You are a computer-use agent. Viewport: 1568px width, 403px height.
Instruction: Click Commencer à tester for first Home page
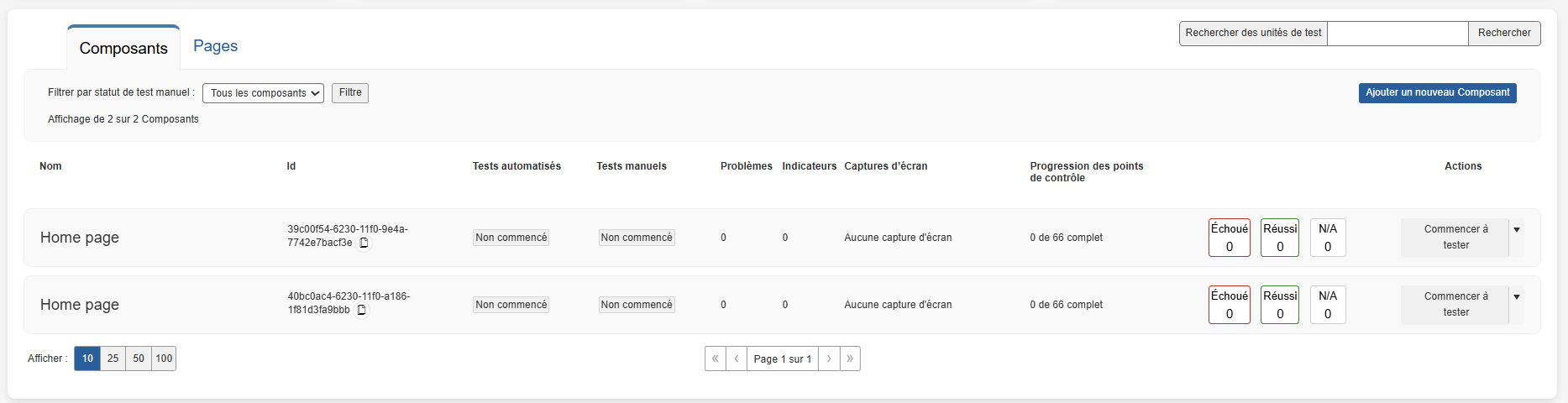(x=1455, y=238)
